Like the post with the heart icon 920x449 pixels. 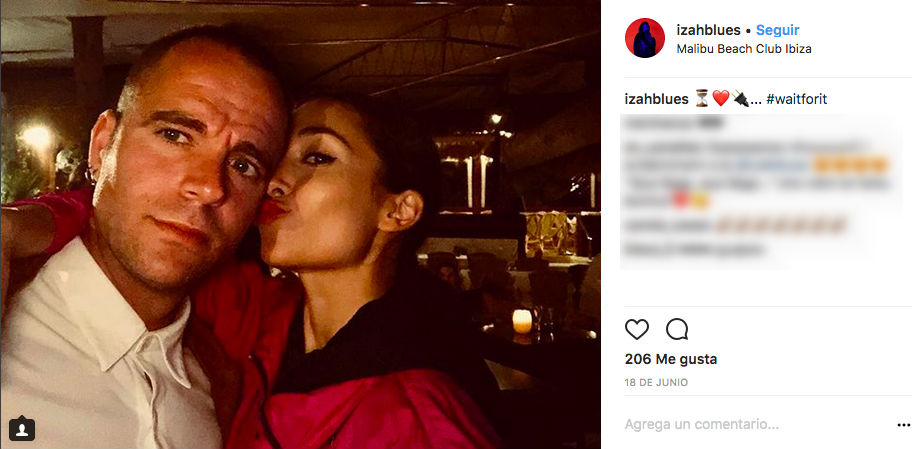coord(637,330)
